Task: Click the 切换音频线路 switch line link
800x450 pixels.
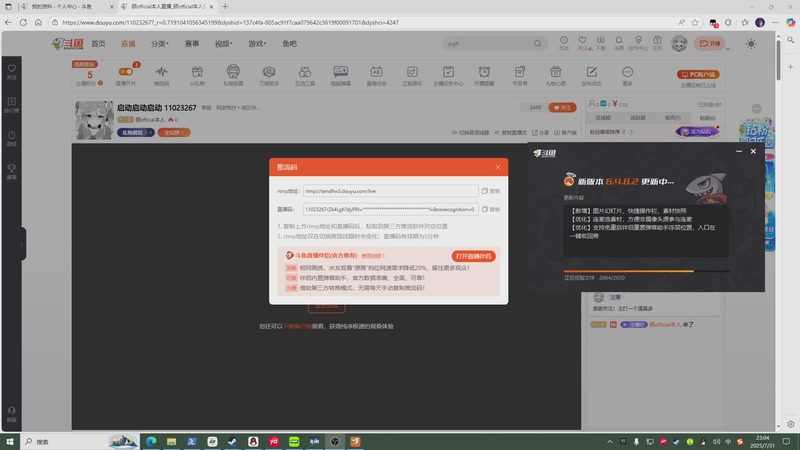Action: pyautogui.click(x=470, y=133)
